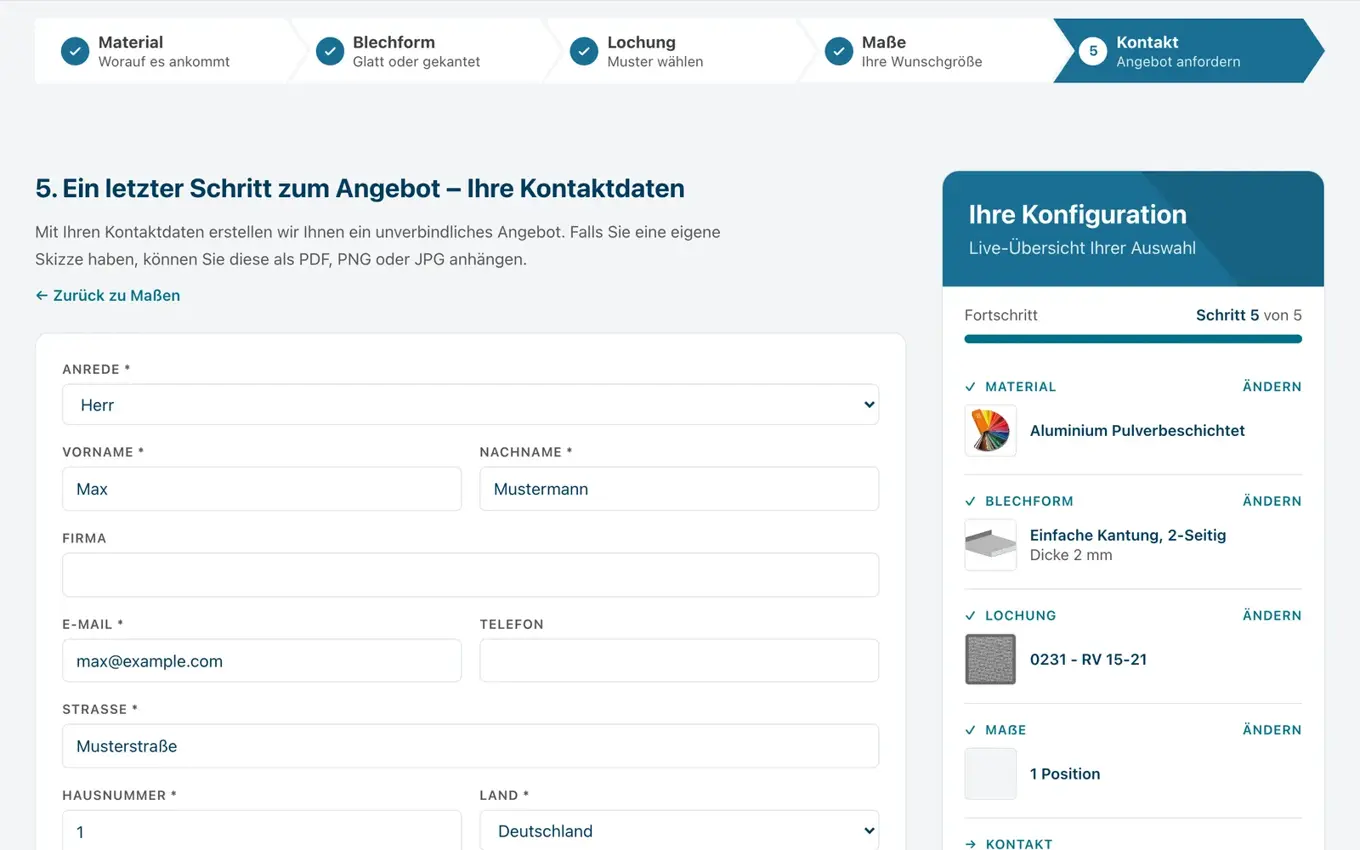Click the Zurück zu Maßen link
This screenshot has width=1360, height=850.
pyautogui.click(x=108, y=296)
